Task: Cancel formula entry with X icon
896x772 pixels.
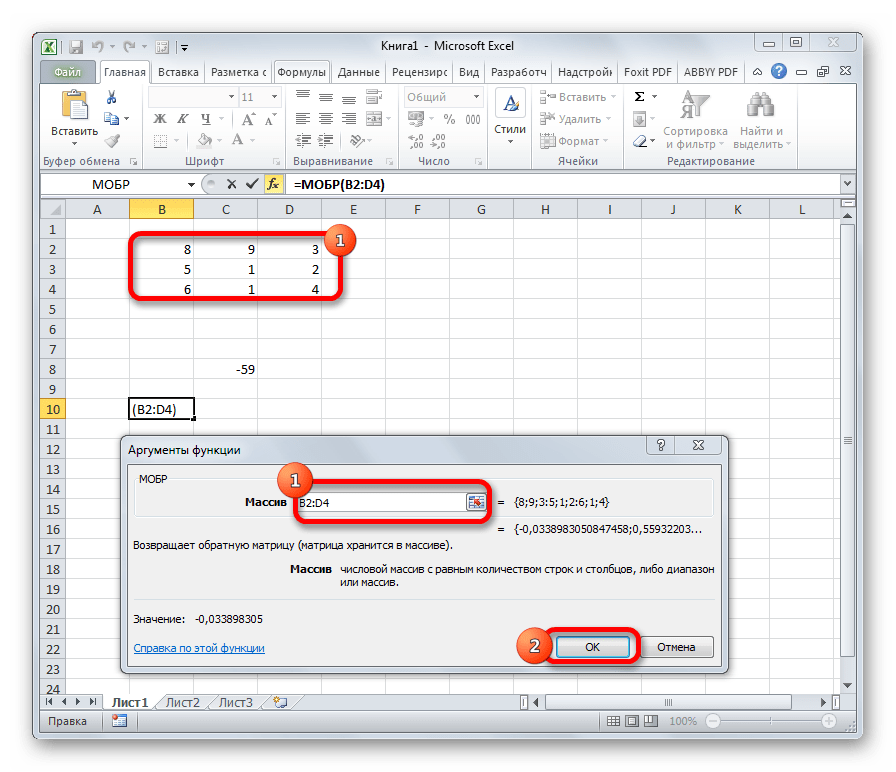Action: click(232, 185)
